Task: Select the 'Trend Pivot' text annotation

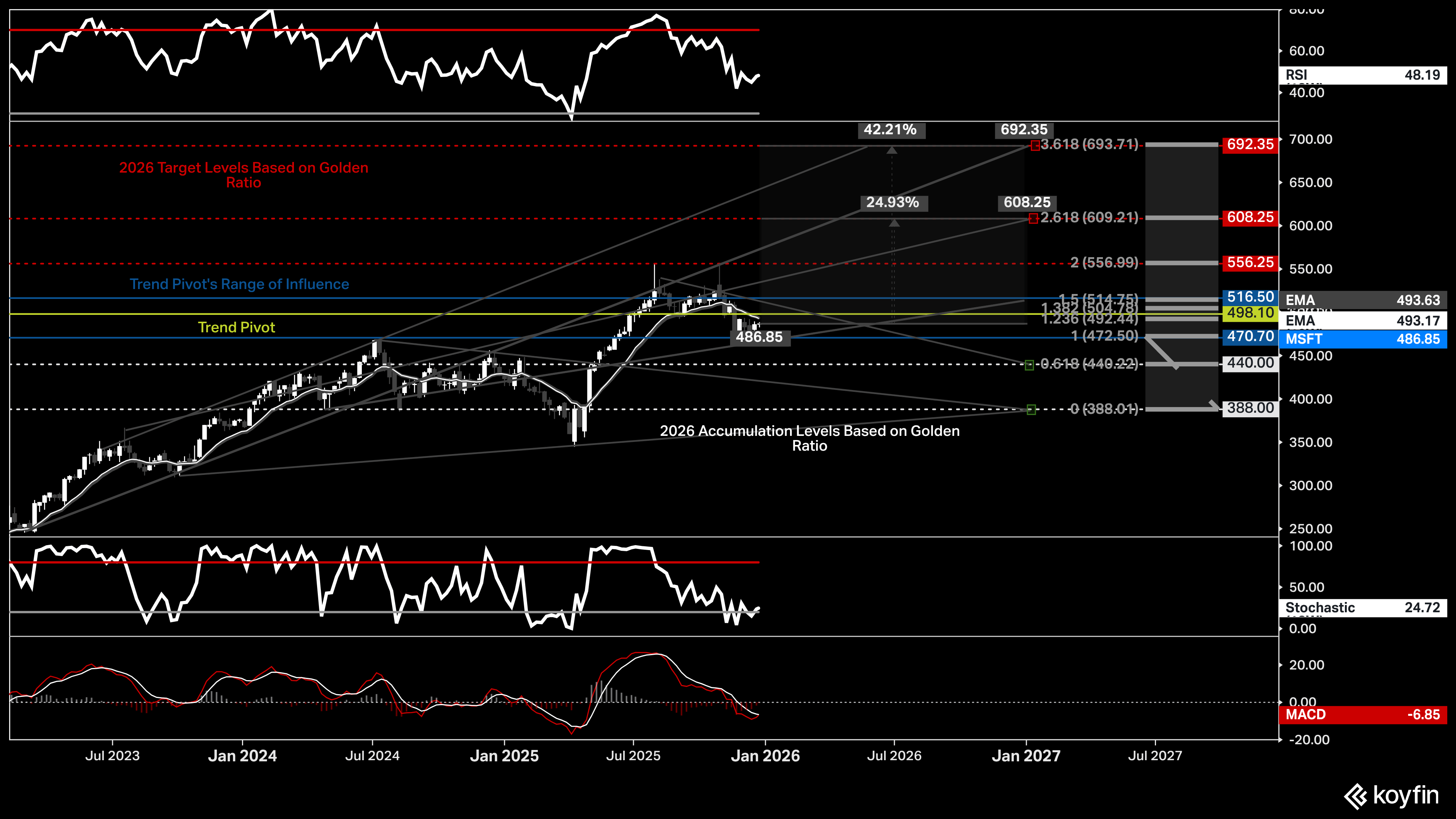Action: [236, 327]
